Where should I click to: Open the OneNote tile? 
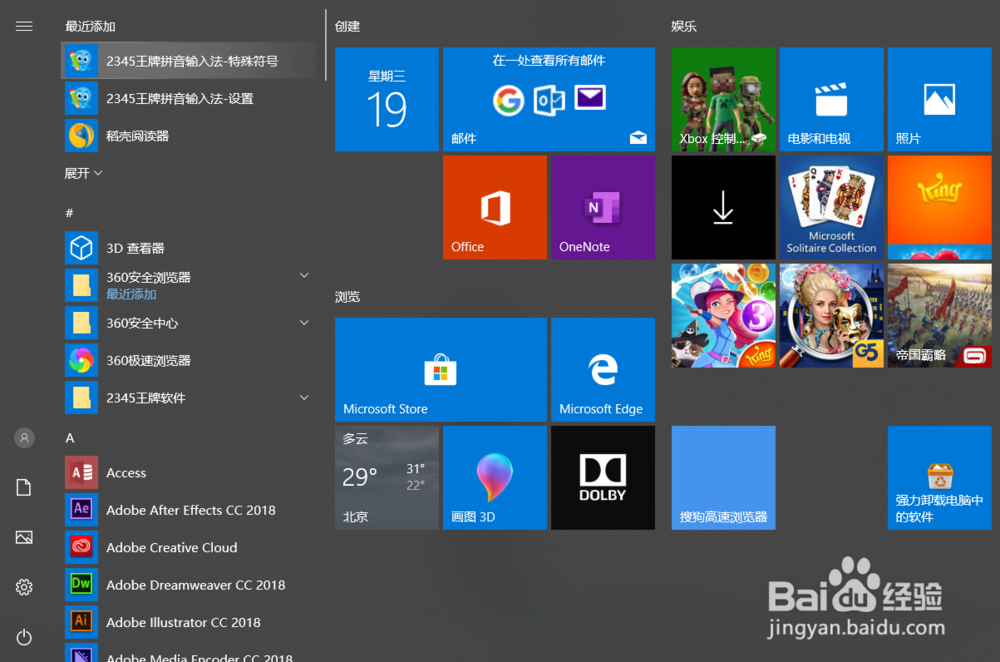tap(603, 207)
